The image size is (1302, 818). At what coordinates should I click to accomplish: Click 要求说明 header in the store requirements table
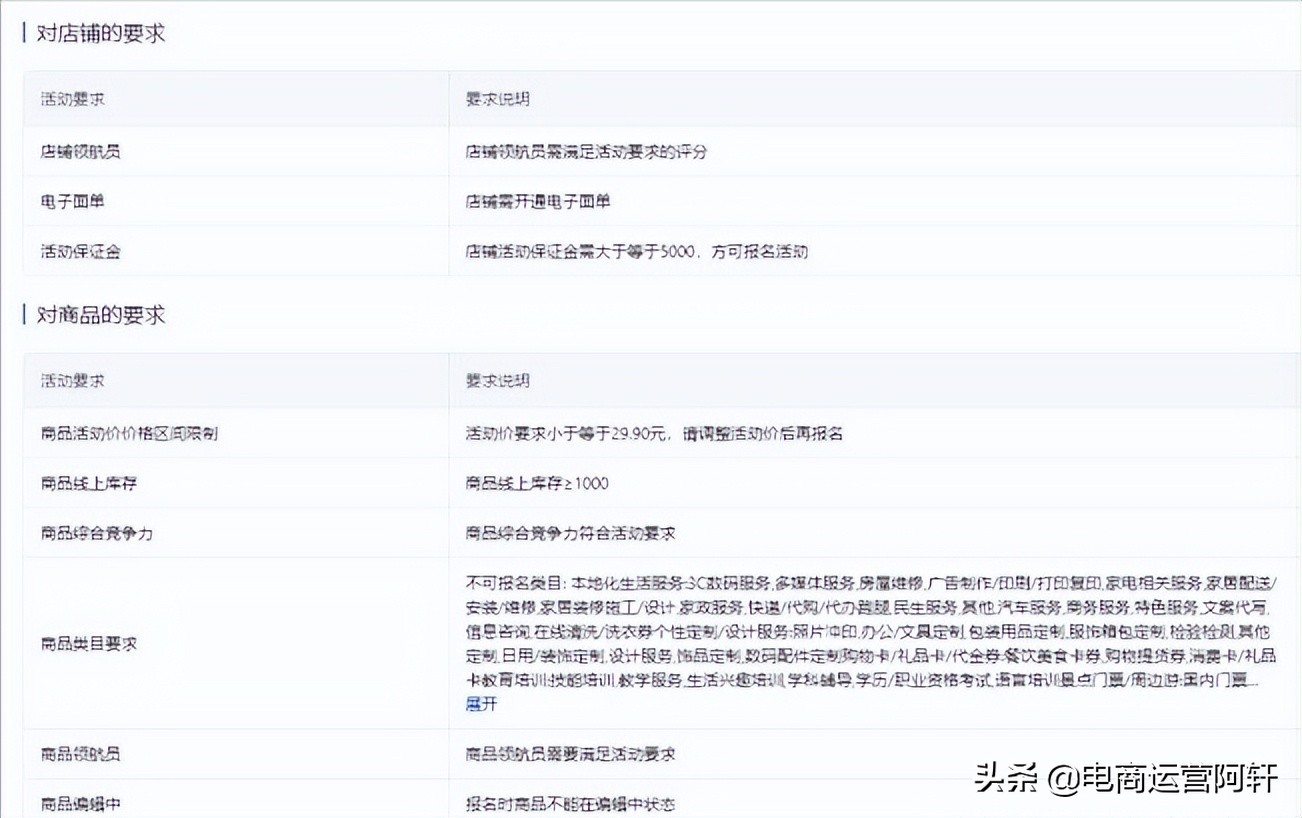tap(497, 99)
